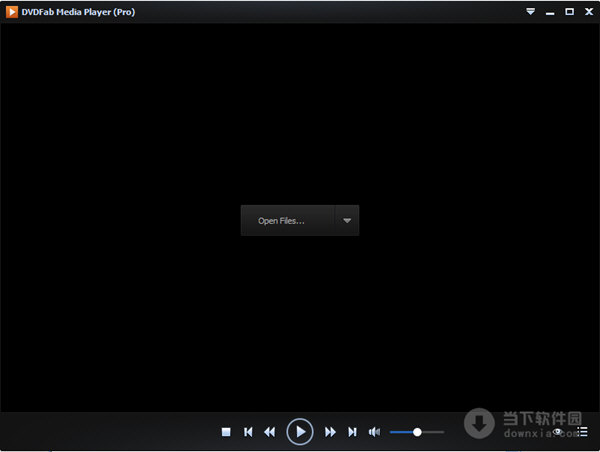The width and height of the screenshot is (600, 452).
Task: Minimize the DVDFab Media Player window
Action: pyautogui.click(x=550, y=14)
